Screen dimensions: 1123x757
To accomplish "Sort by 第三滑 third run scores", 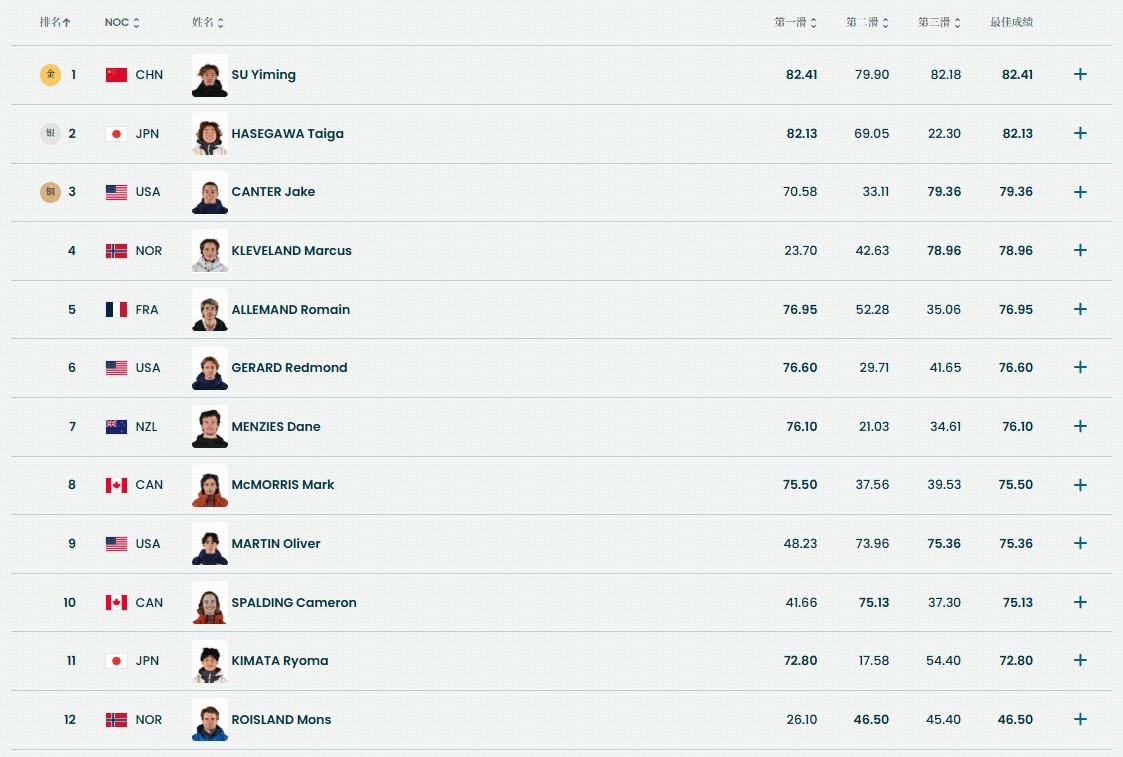I will (940, 22).
